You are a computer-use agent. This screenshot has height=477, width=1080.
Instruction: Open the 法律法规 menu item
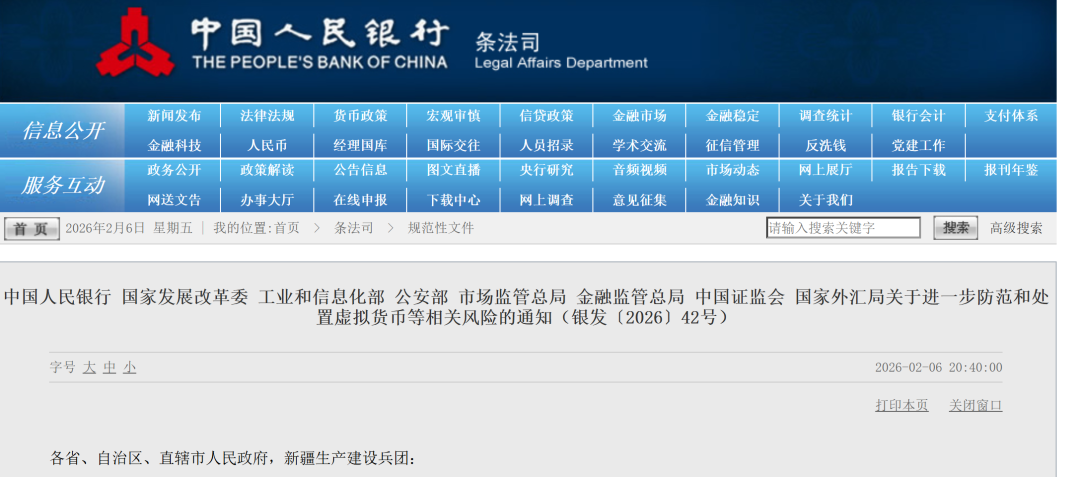pos(267,116)
